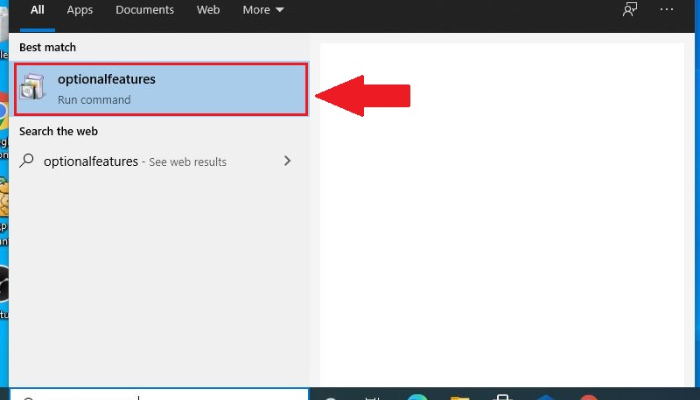Switch to the All search tab

(38, 10)
